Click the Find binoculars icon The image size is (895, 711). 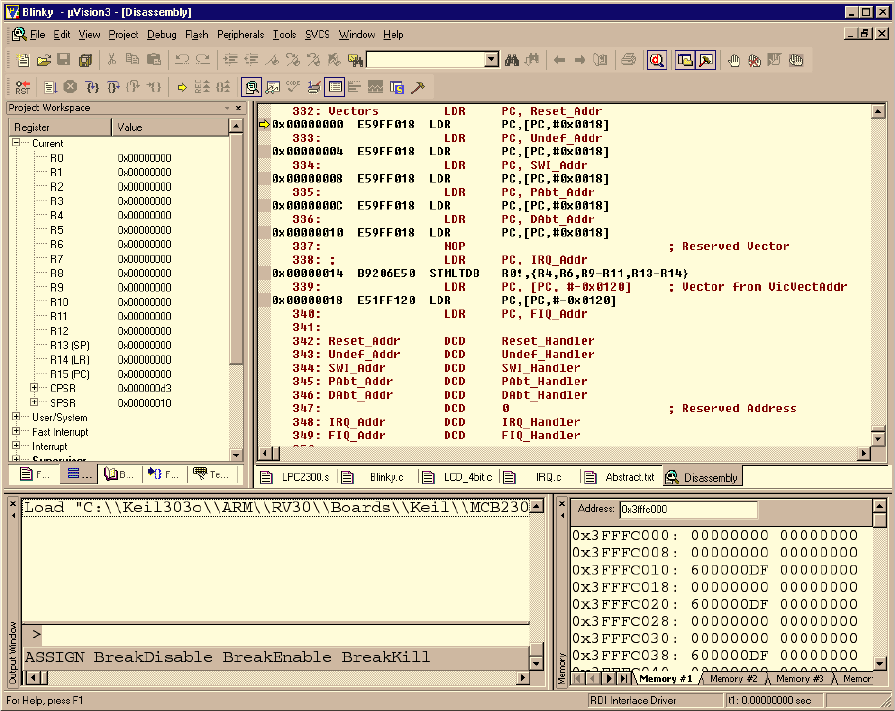(x=512, y=60)
